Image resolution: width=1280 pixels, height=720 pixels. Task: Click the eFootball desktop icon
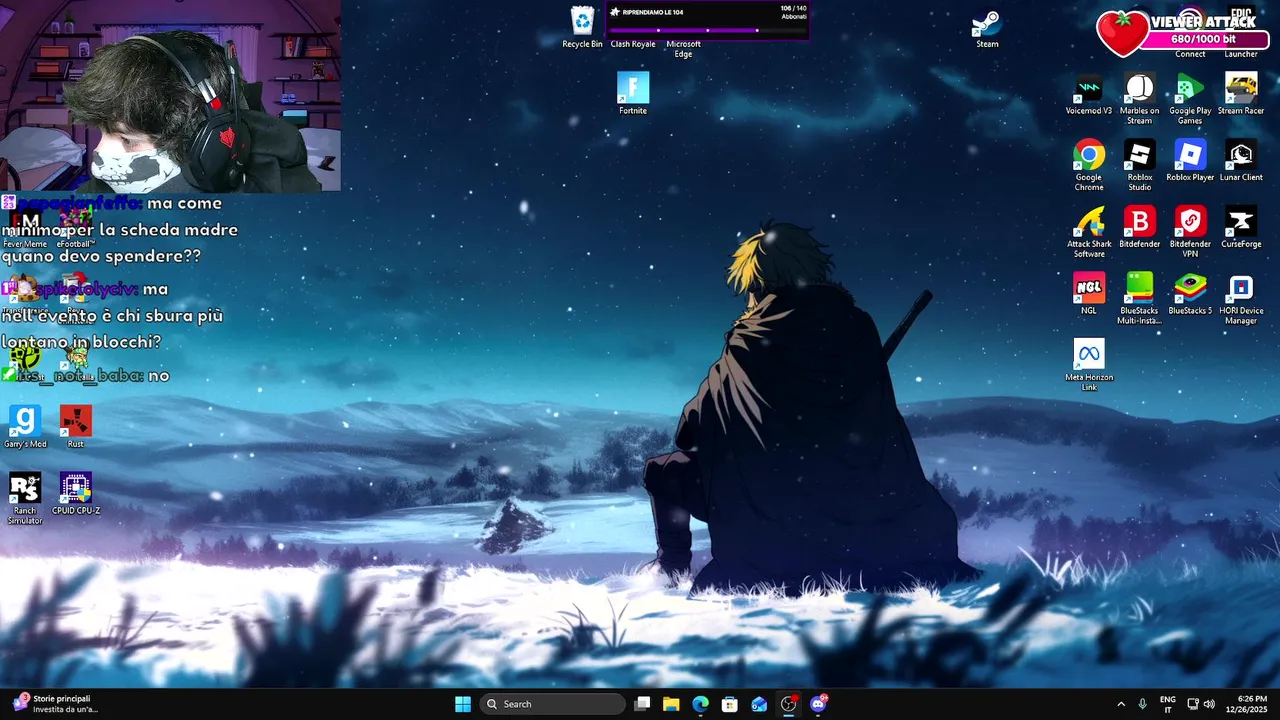[76, 228]
